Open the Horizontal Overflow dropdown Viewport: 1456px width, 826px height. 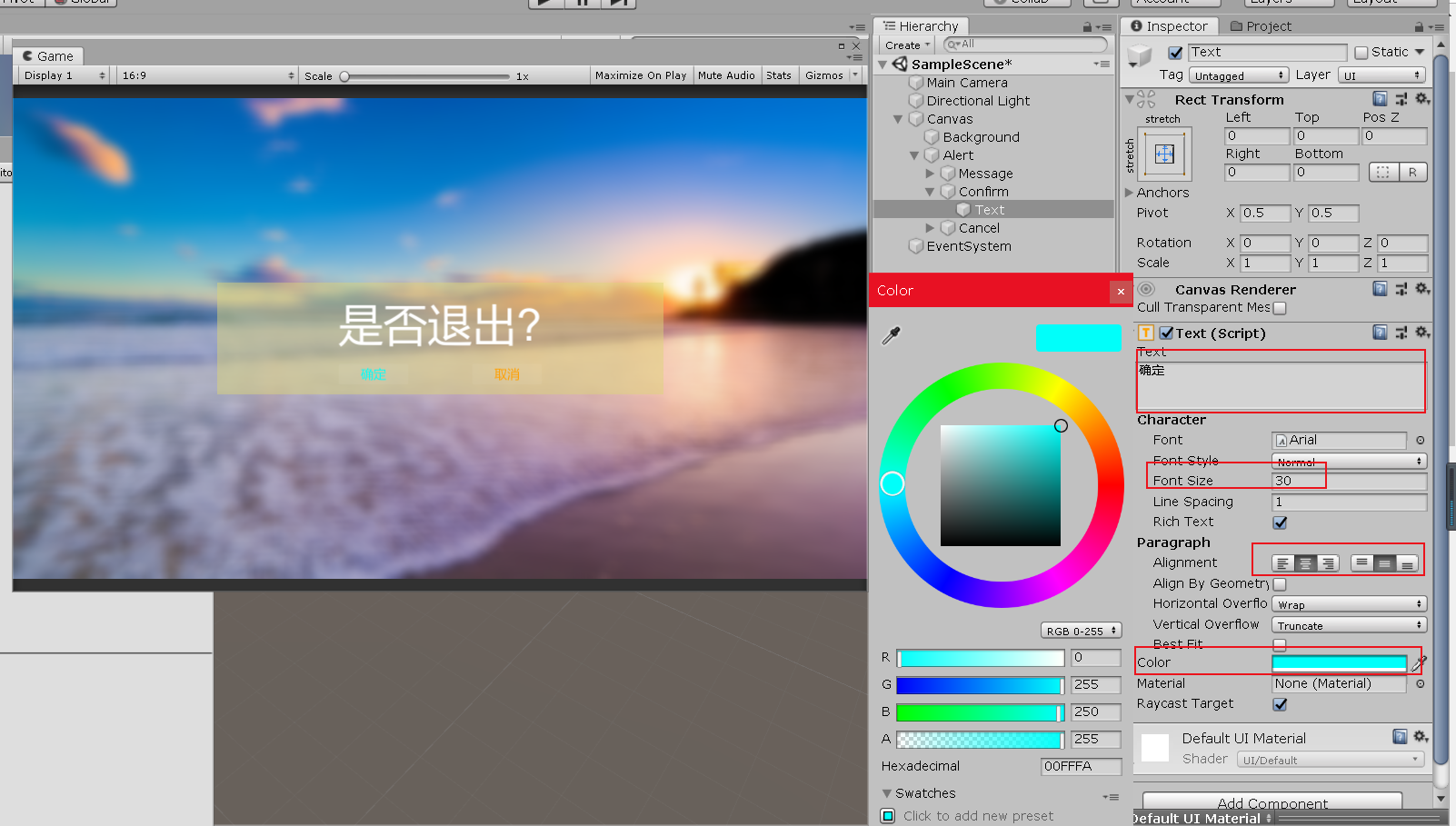1348,603
